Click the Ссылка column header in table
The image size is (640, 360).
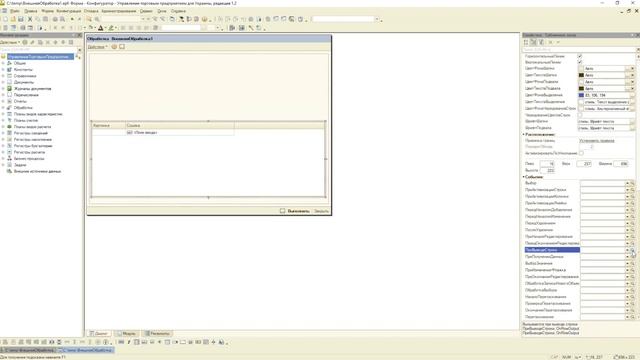(180, 126)
